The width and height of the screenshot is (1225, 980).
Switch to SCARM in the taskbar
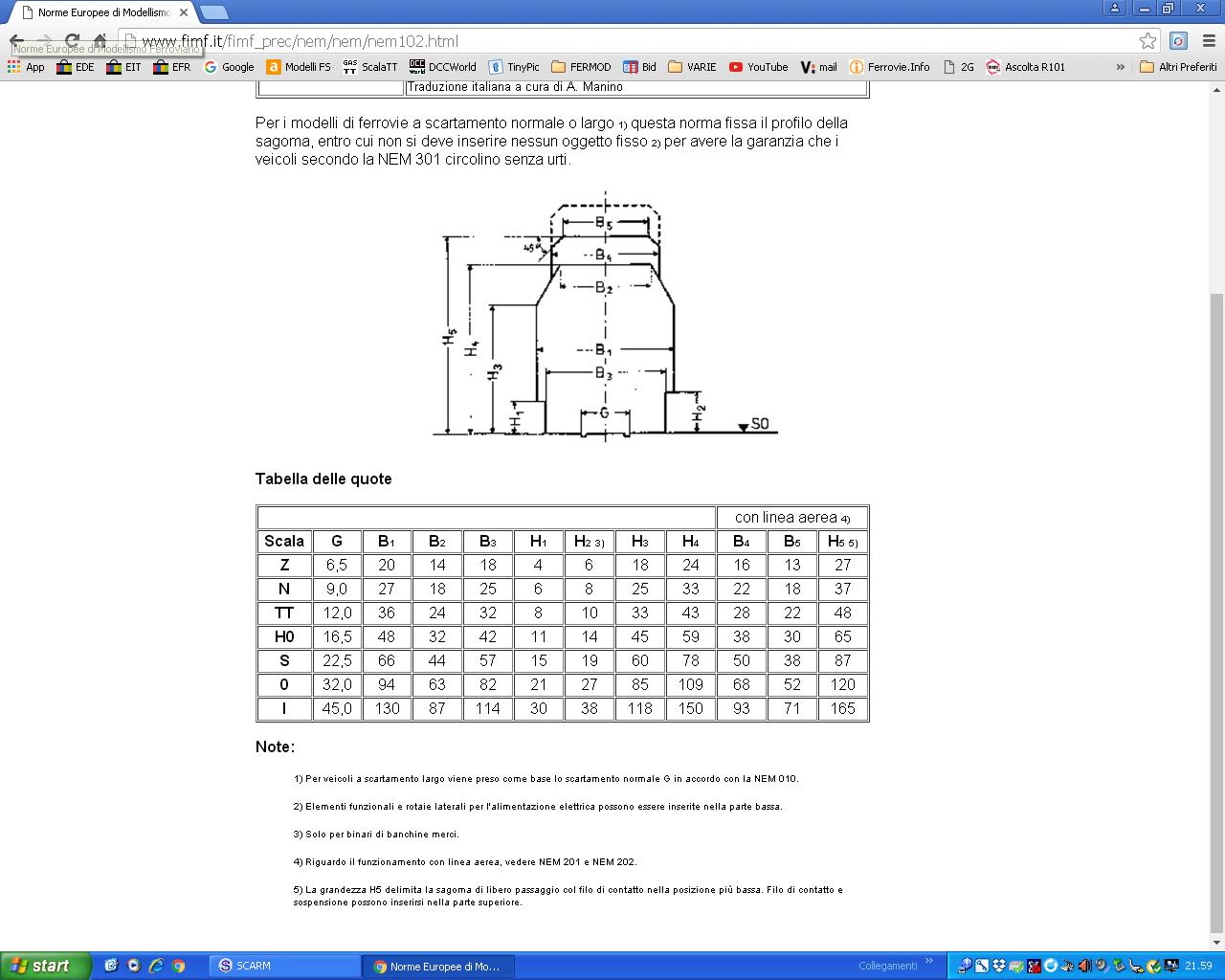click(x=283, y=966)
